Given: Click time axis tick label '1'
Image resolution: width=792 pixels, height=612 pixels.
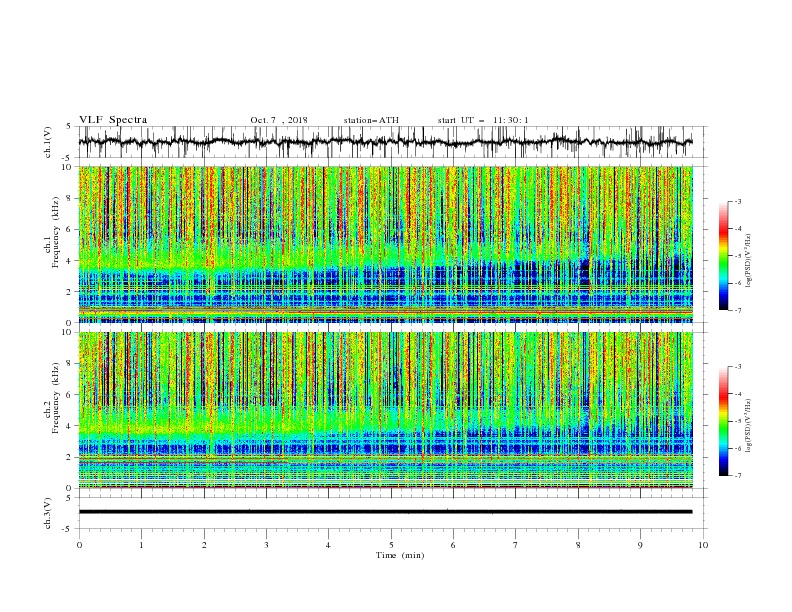Looking at the screenshot, I should [x=141, y=545].
